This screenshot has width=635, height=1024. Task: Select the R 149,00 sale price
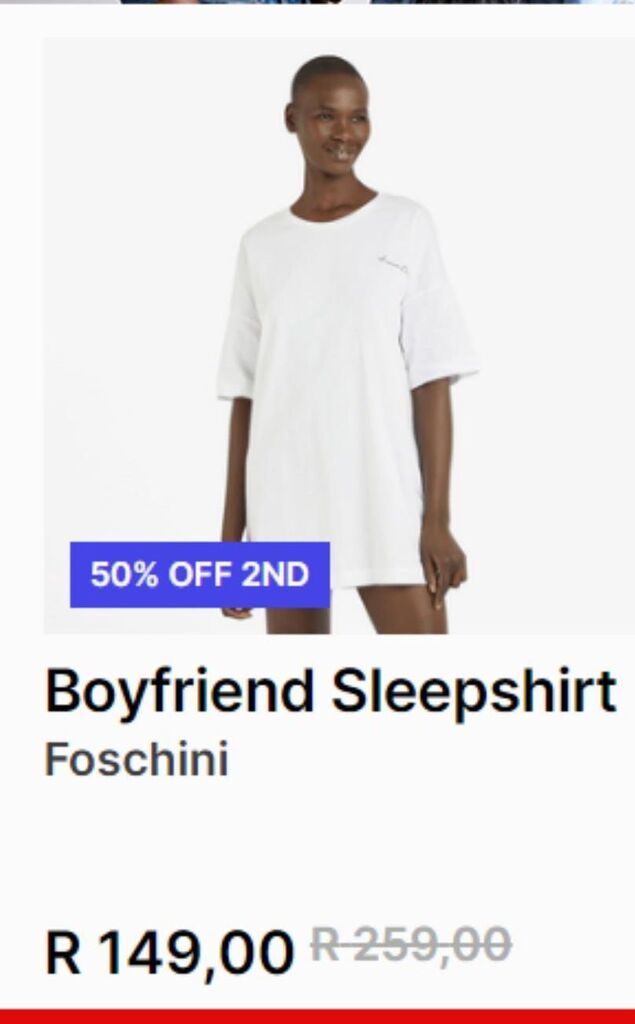[x=169, y=952]
